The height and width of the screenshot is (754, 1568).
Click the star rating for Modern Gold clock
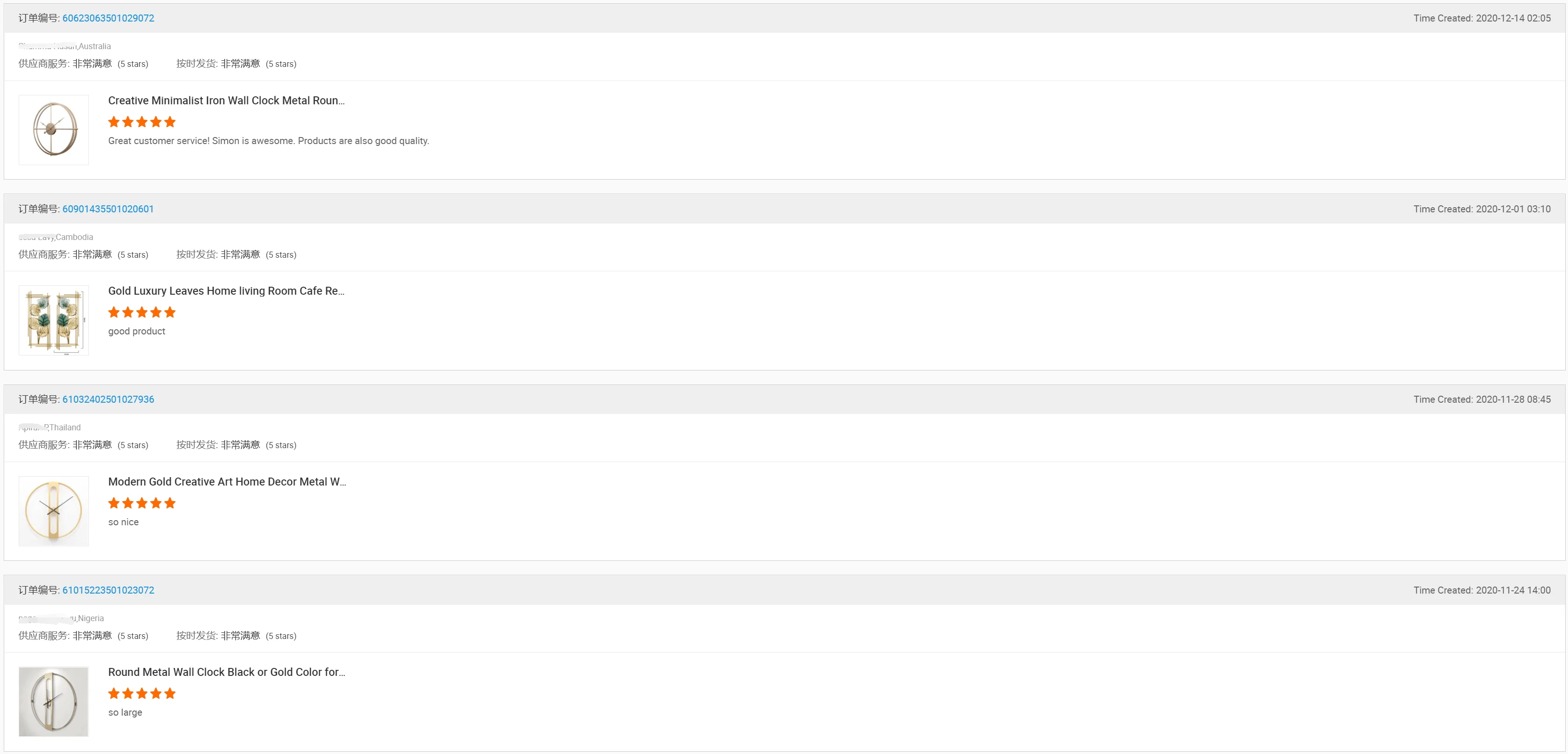pyautogui.click(x=142, y=504)
